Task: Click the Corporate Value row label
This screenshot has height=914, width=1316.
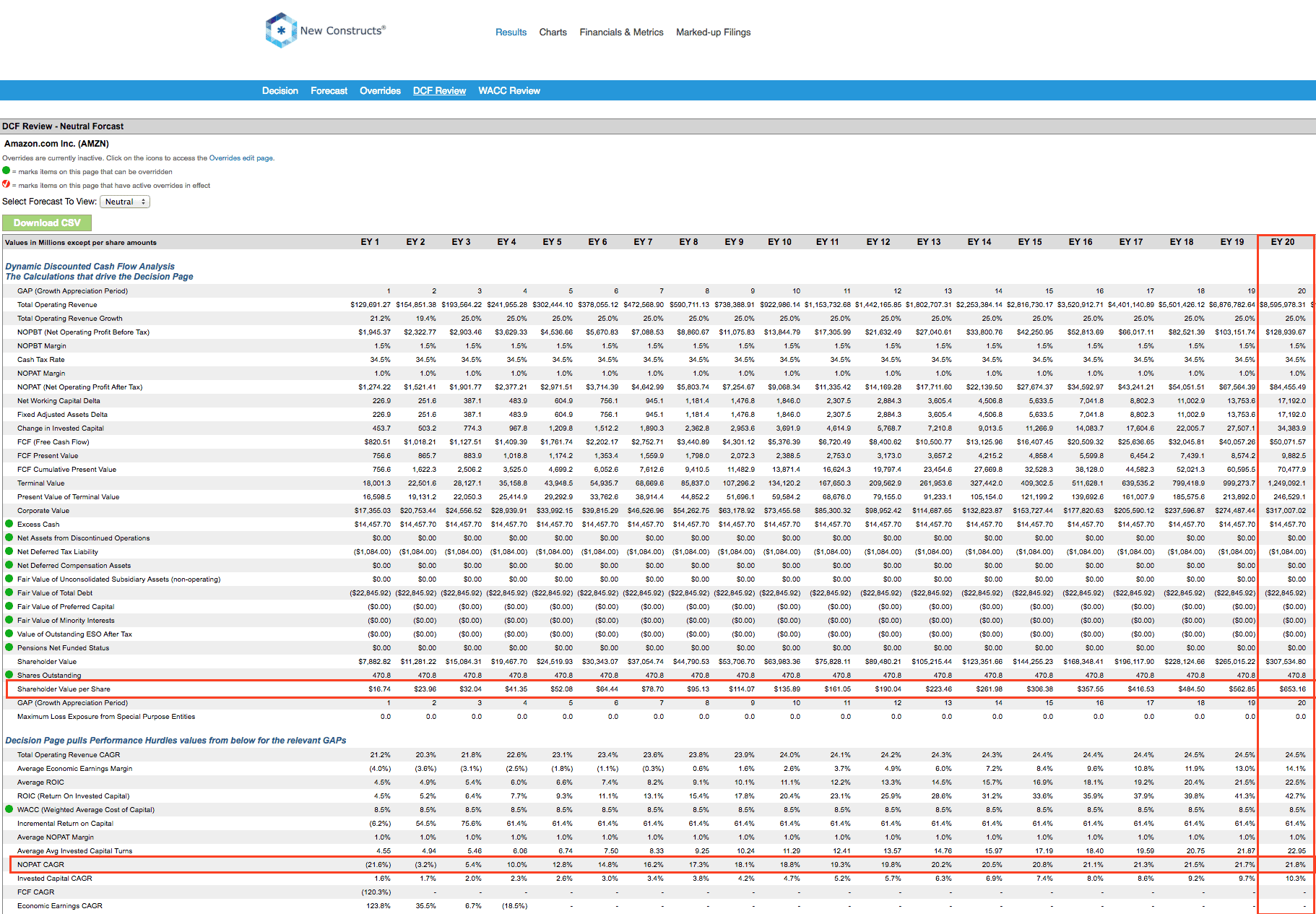Action: 43,510
